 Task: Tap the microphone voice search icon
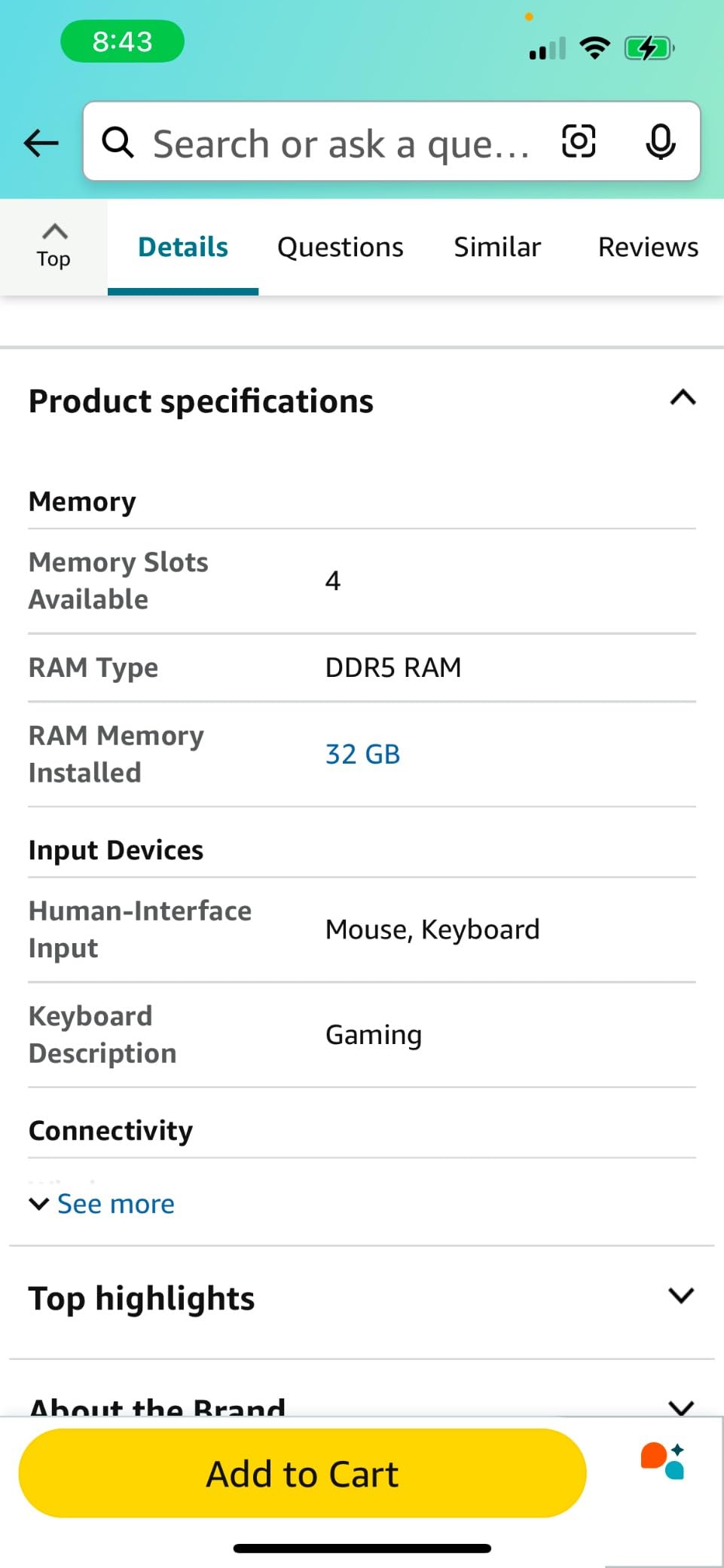(x=660, y=142)
